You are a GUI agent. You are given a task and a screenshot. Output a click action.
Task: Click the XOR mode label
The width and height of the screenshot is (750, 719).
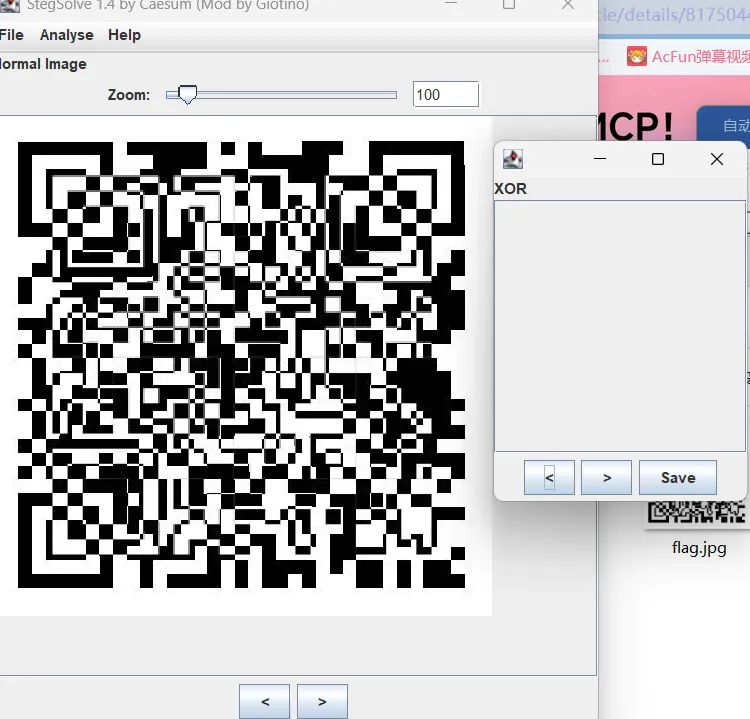click(510, 188)
